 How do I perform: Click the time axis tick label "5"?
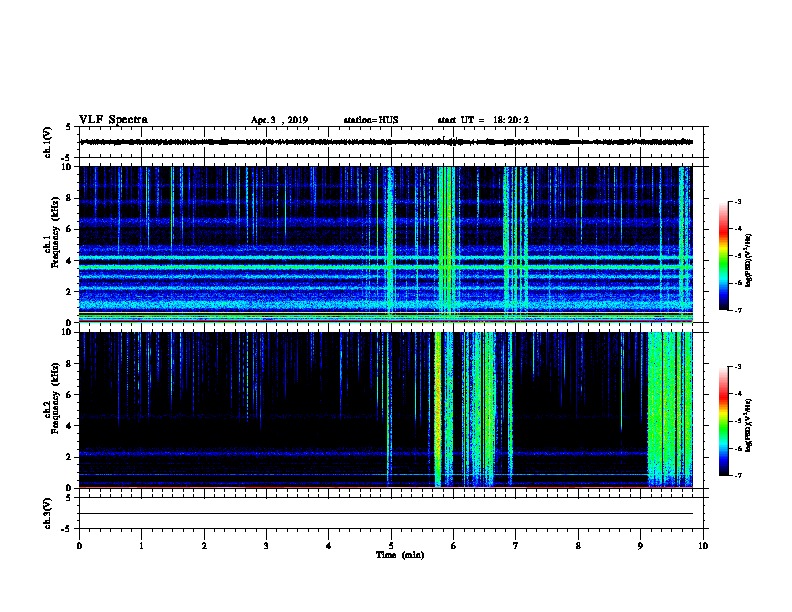pyautogui.click(x=391, y=546)
